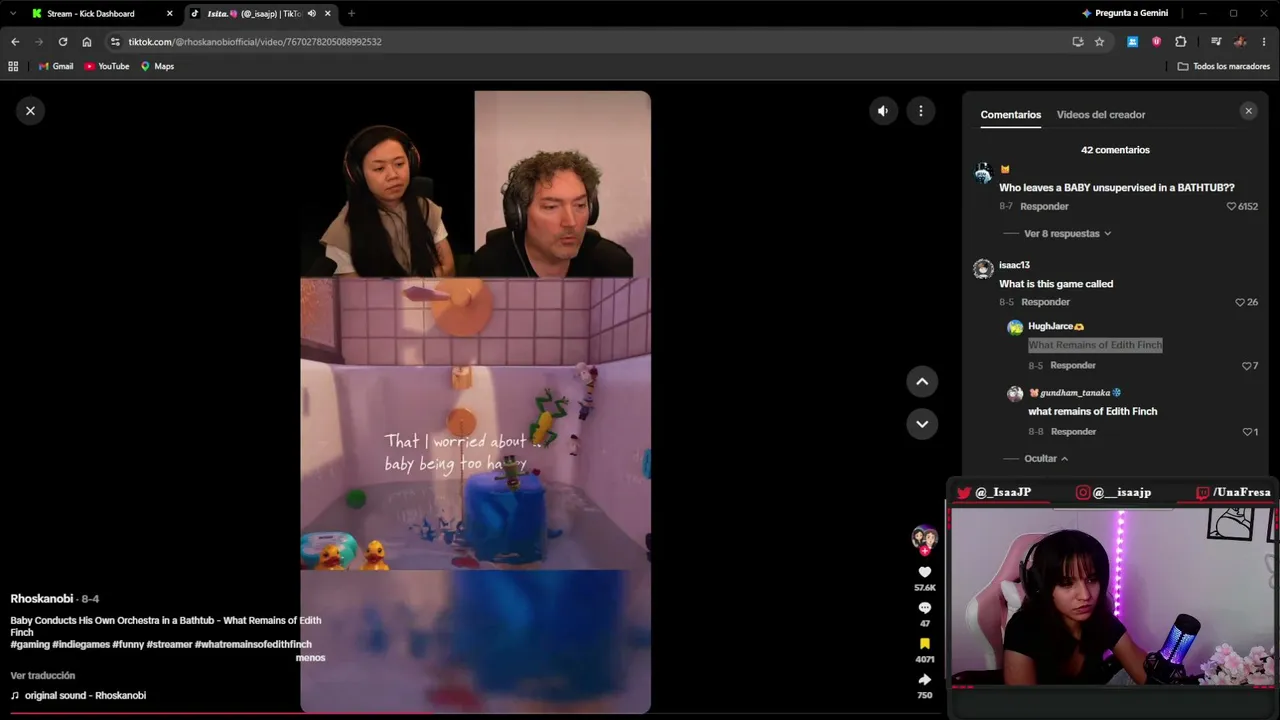Open HughJarce's avatar

point(1015,327)
